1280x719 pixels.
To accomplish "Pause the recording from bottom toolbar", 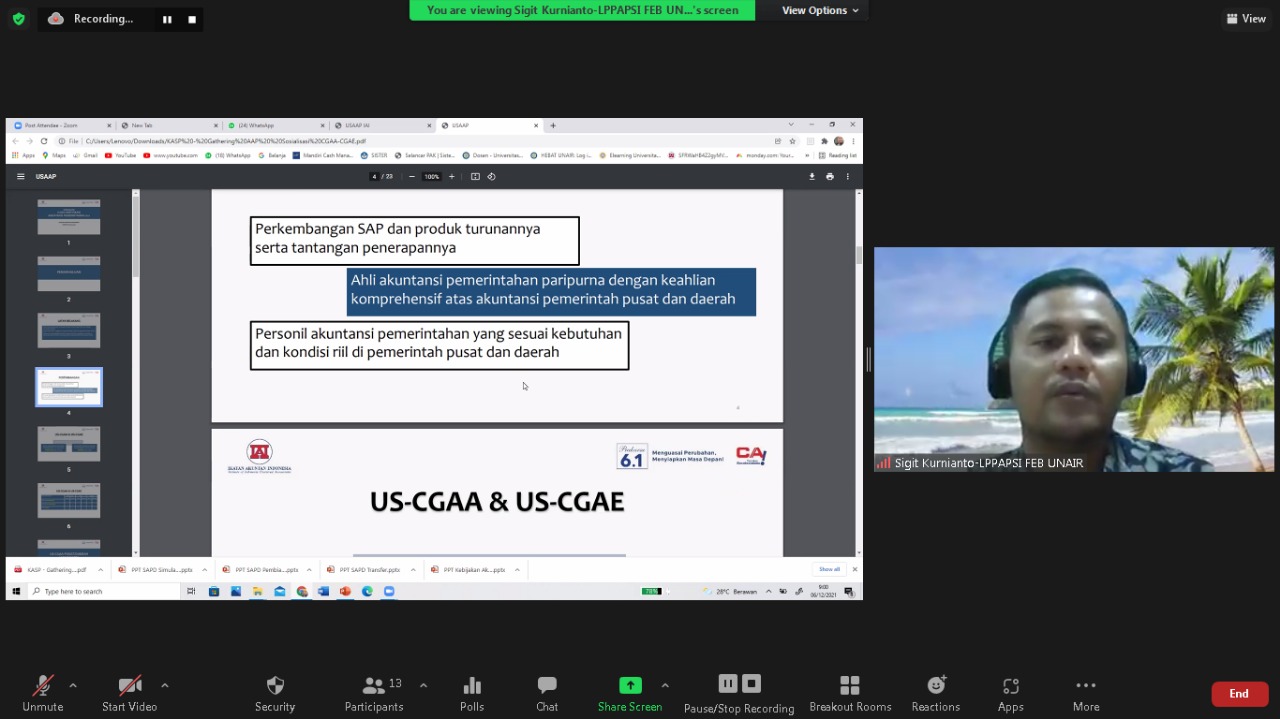I will (728, 683).
